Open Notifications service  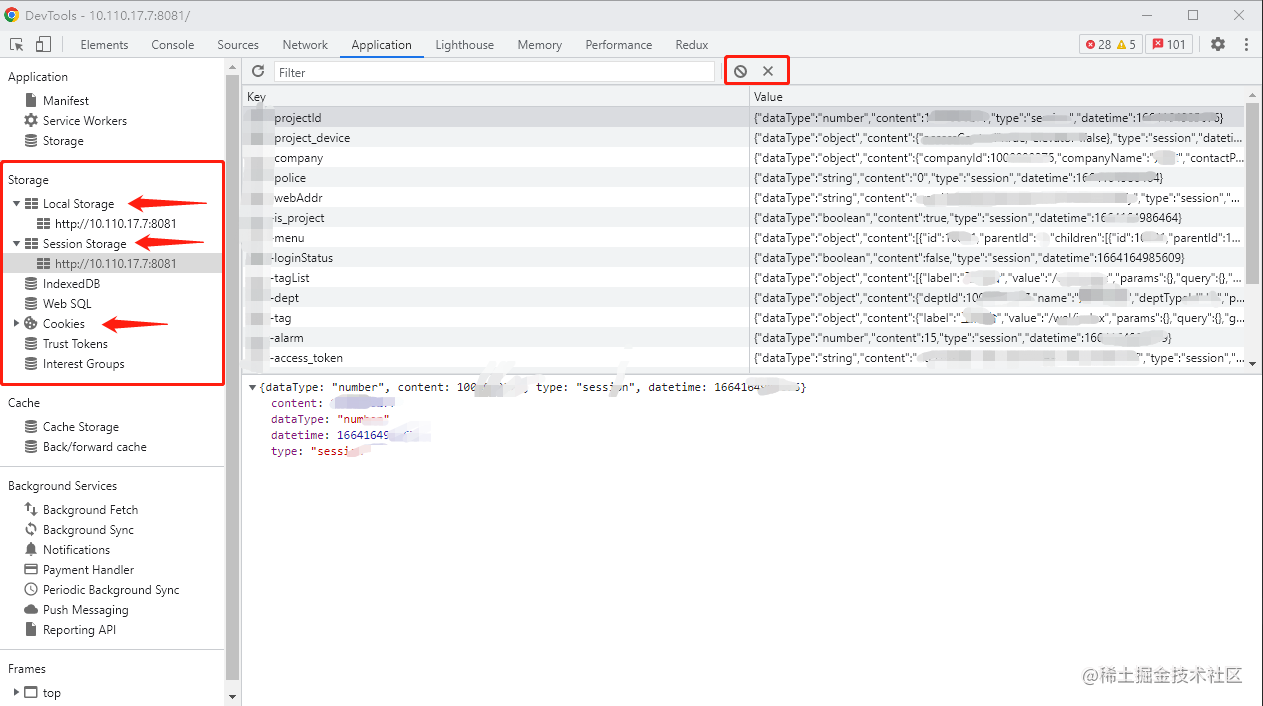[76, 550]
